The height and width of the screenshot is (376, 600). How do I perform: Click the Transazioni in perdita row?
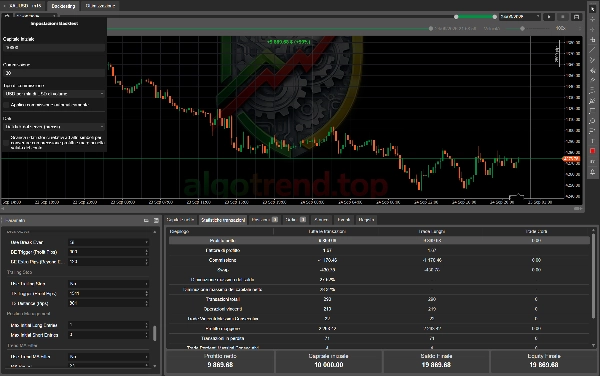click(x=379, y=338)
